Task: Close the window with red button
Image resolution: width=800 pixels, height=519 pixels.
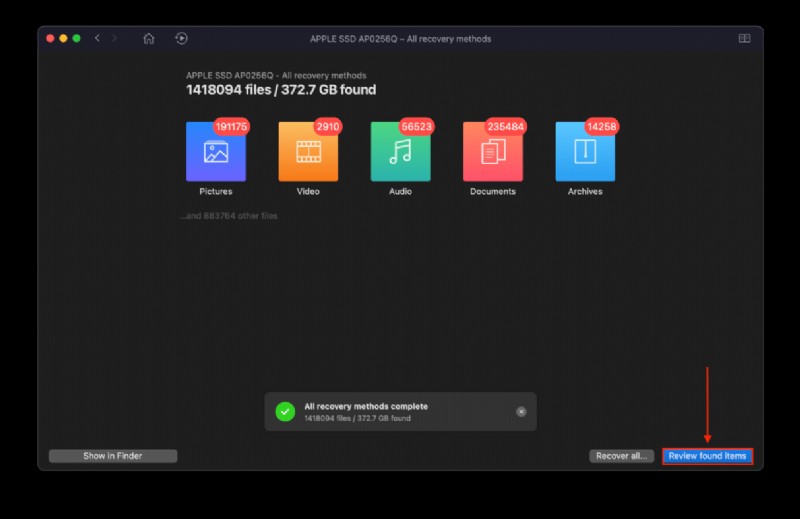Action: pyautogui.click(x=50, y=38)
